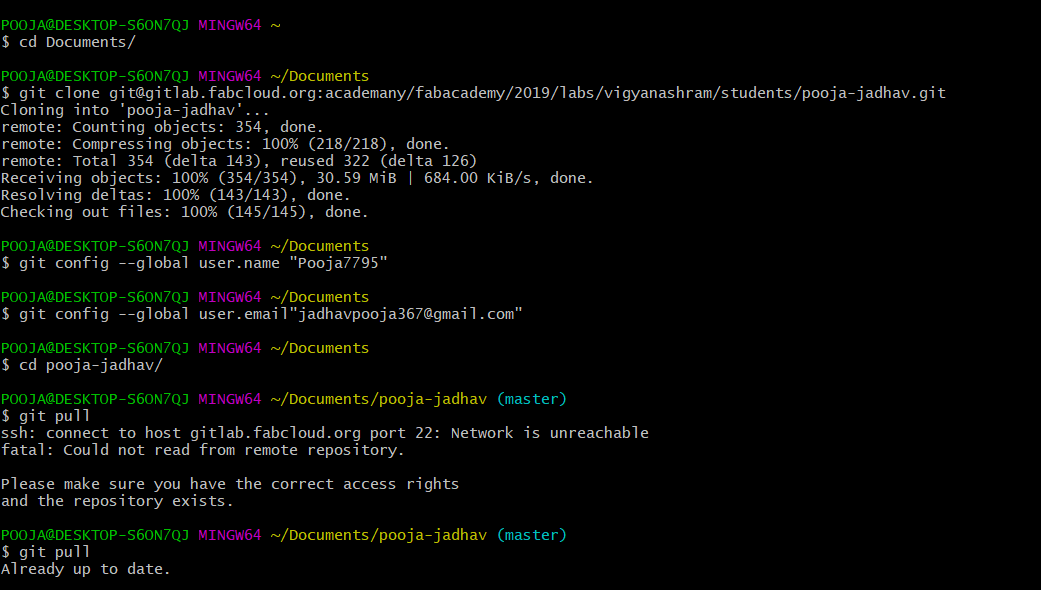
Task: Select the "Cloning into 'pooja-jadhav'..." output line
Action: tap(135, 110)
